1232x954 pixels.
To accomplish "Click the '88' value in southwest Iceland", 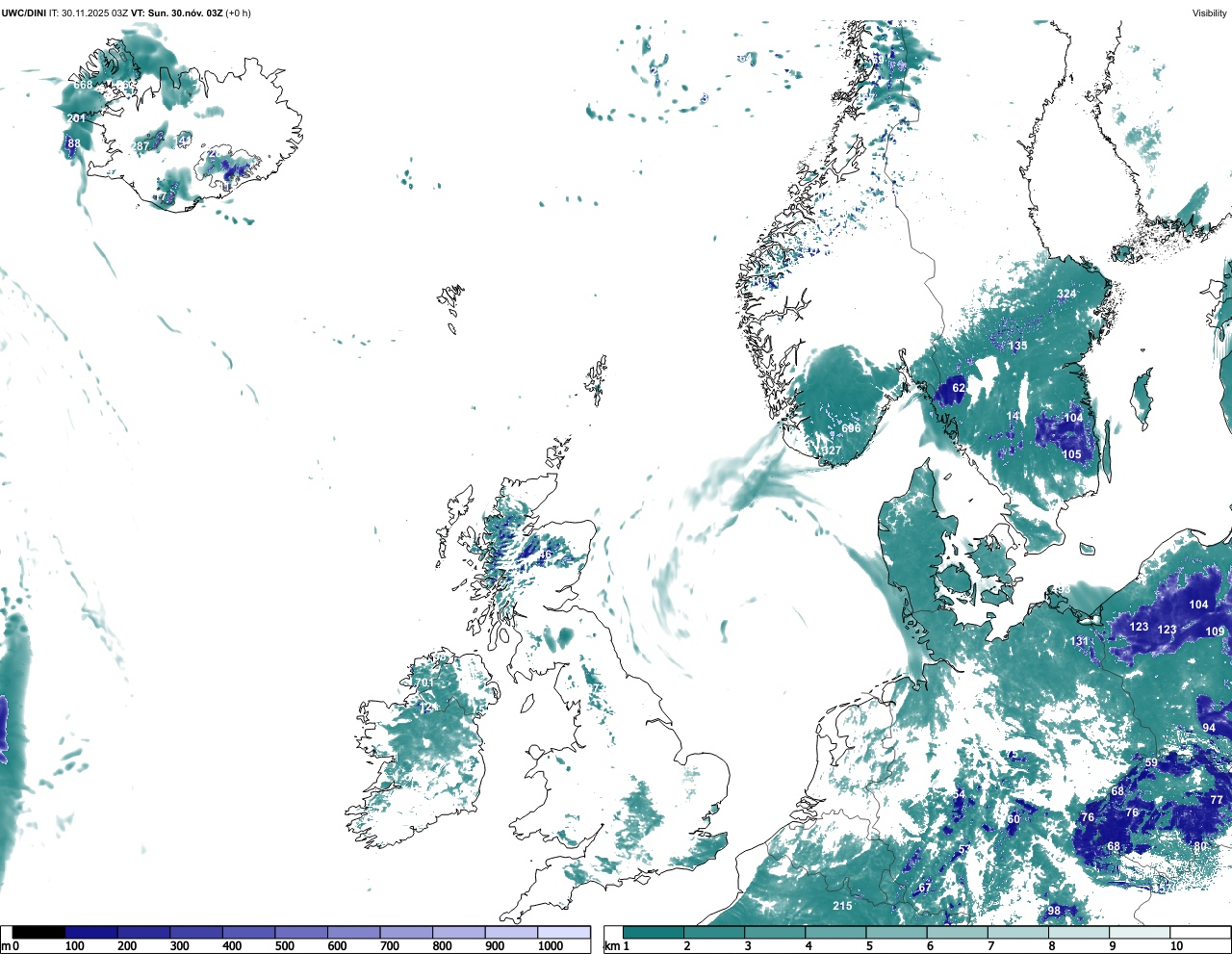I will tap(74, 143).
